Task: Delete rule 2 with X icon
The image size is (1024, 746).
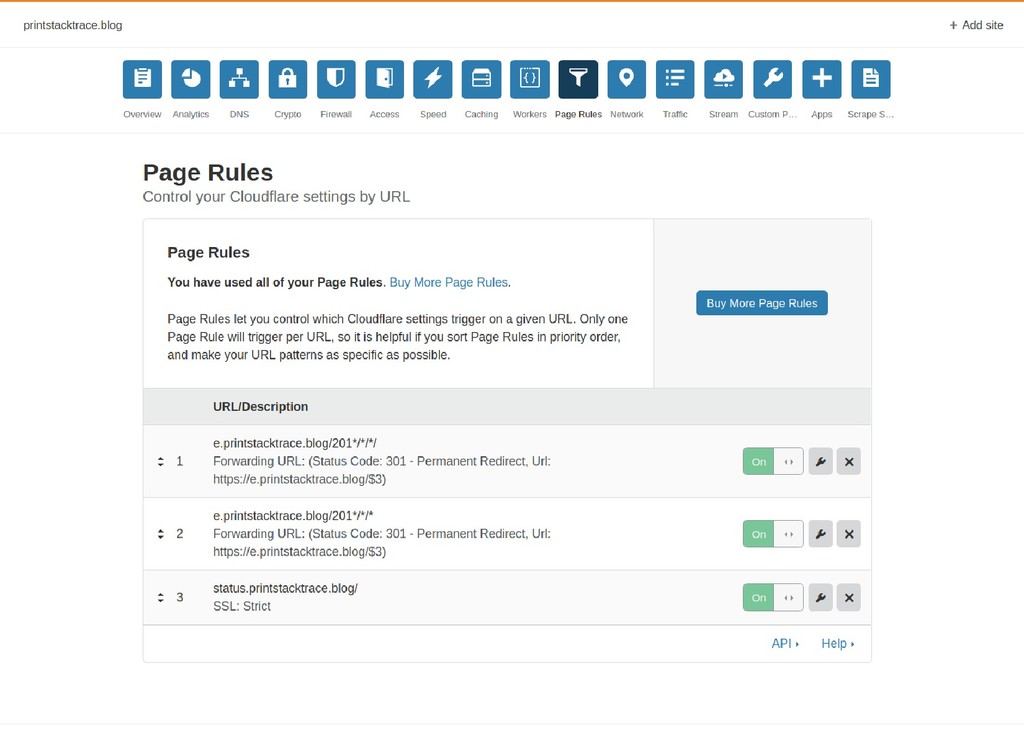Action: point(849,534)
